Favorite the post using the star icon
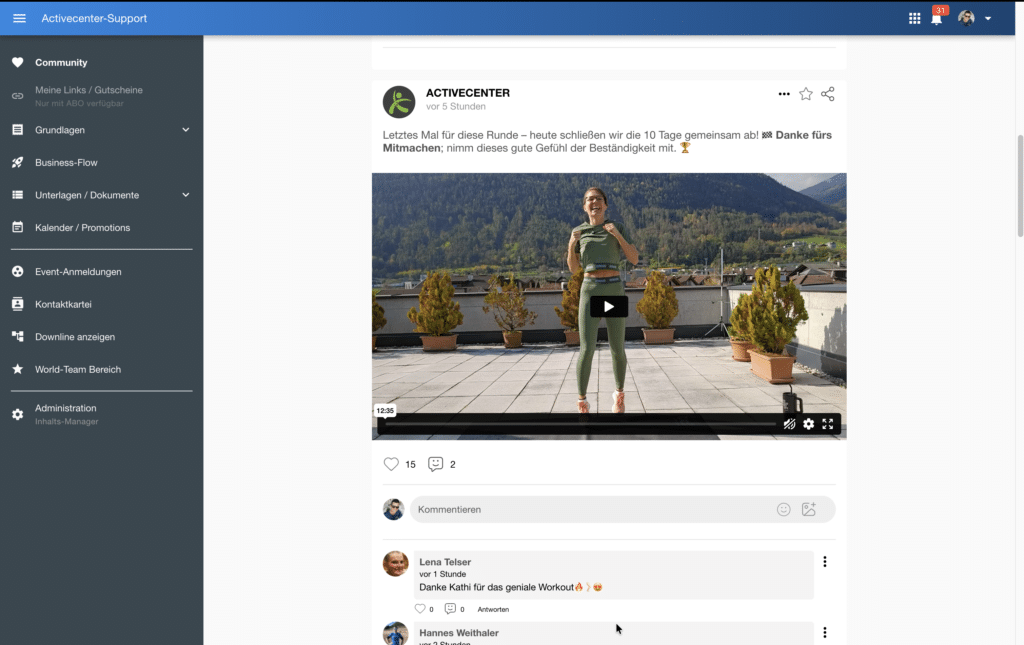 806,93
